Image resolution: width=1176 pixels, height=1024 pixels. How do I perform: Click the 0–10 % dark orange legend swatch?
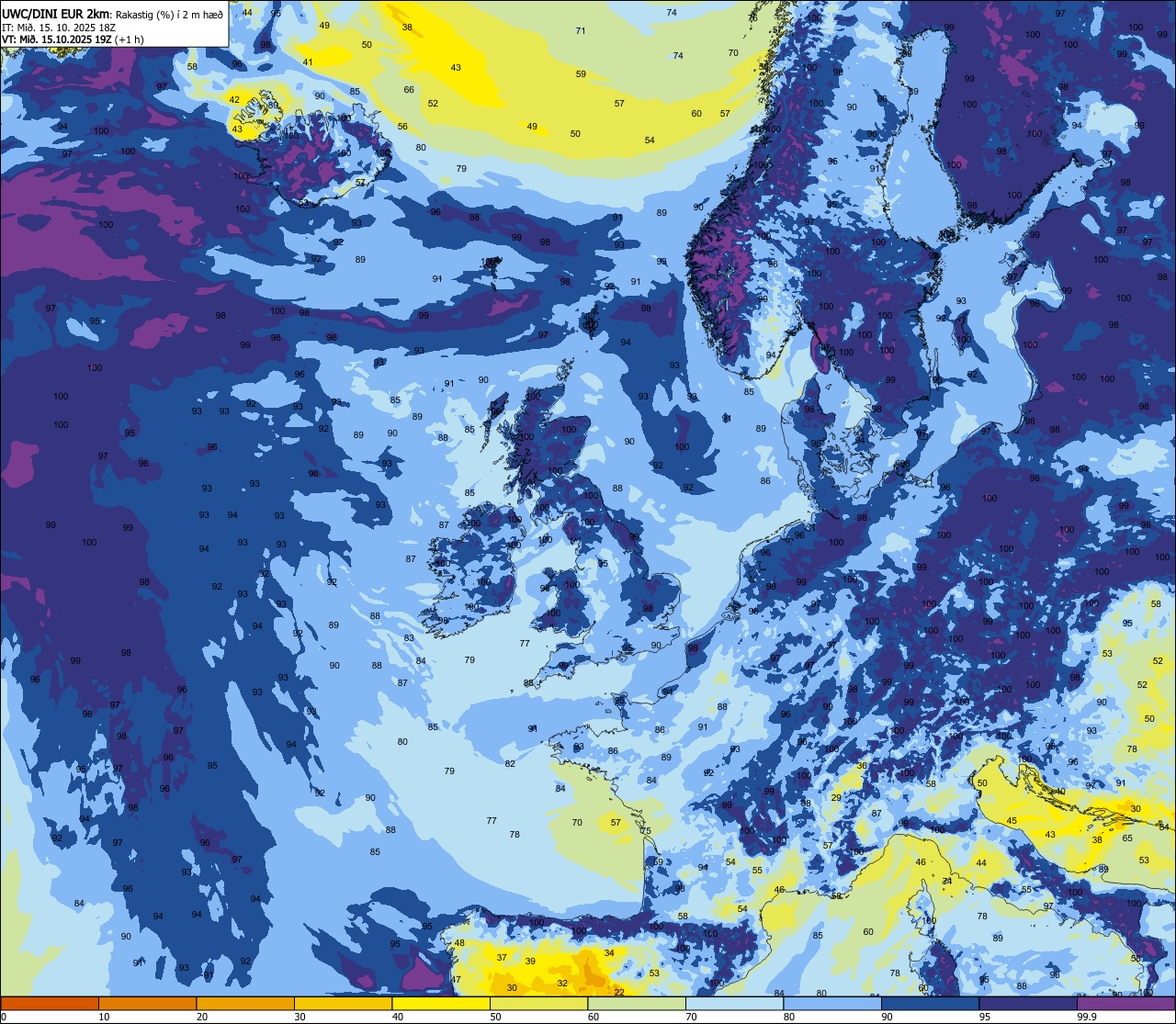tap(50, 1003)
